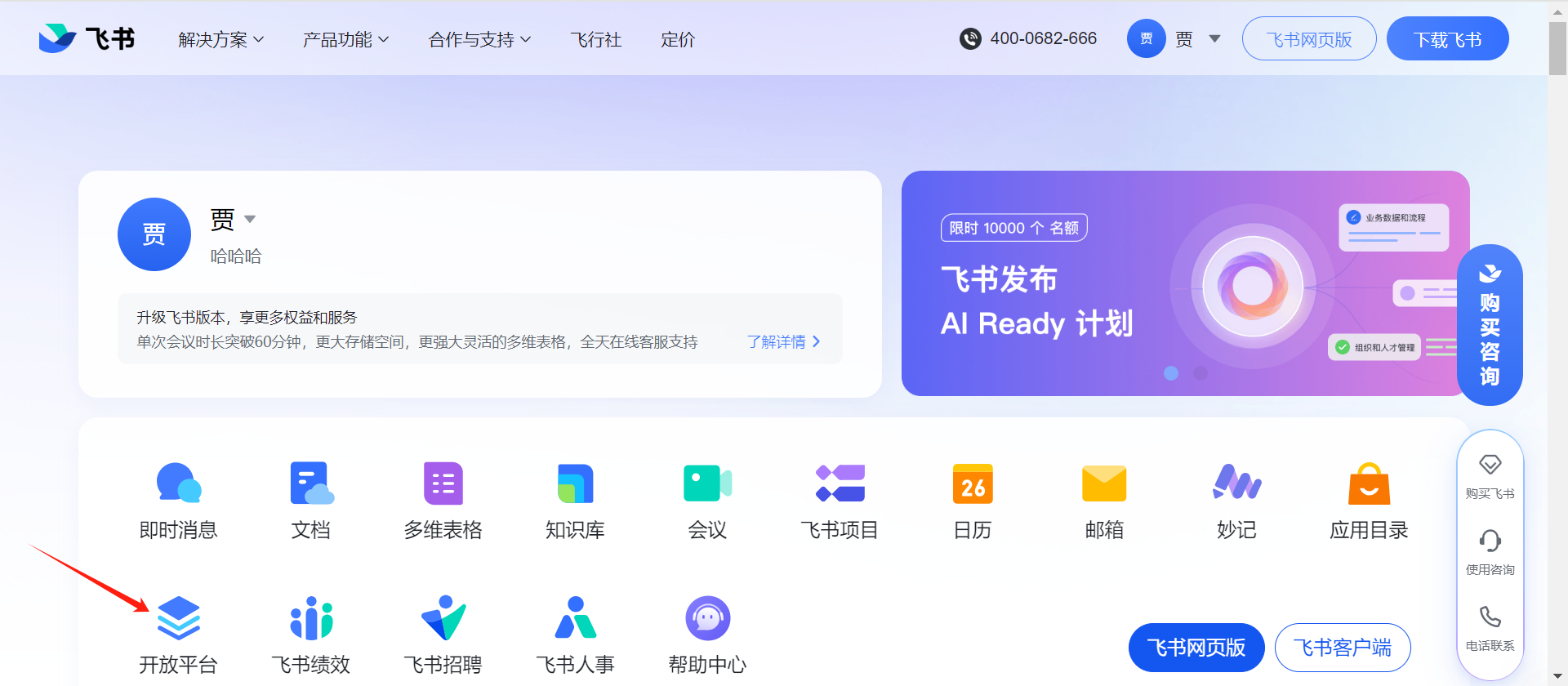This screenshot has width=1568, height=686.
Task: Open the 即时消息 messaging icon
Action: [179, 483]
